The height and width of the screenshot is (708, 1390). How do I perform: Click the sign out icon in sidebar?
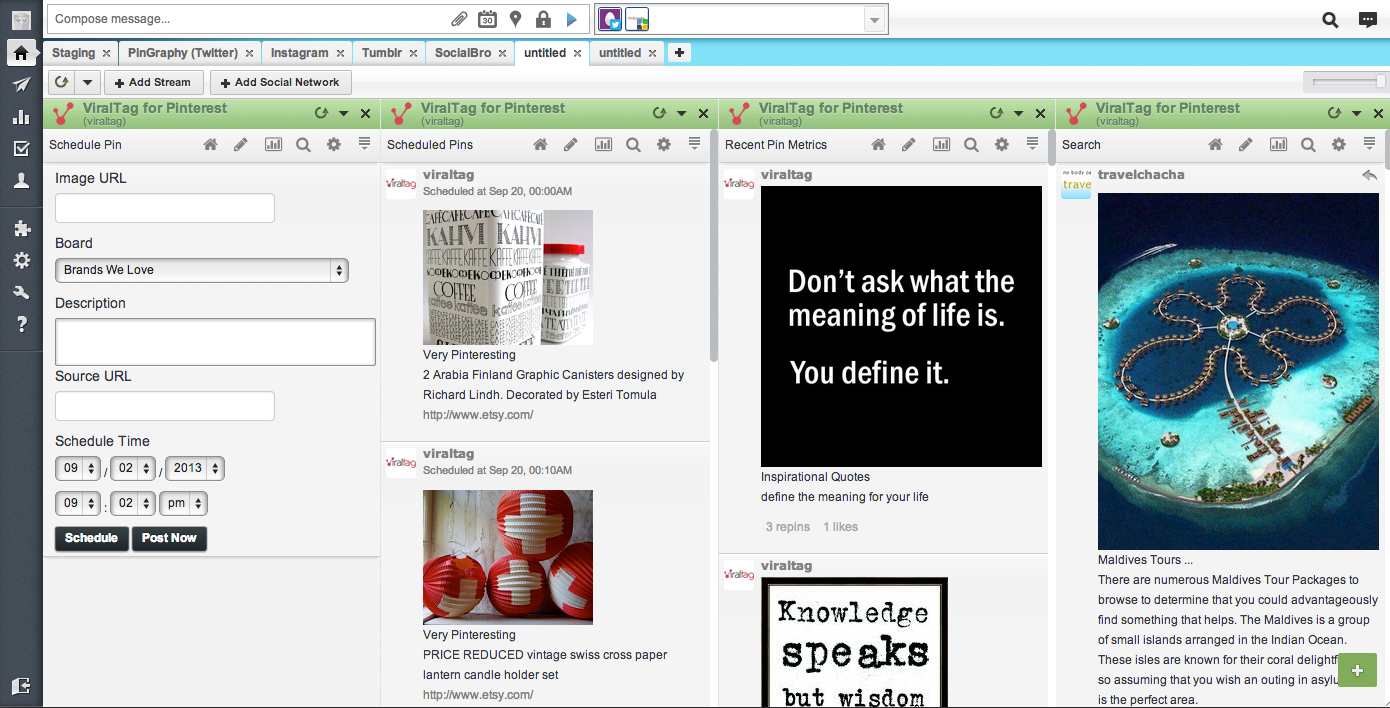click(x=21, y=686)
